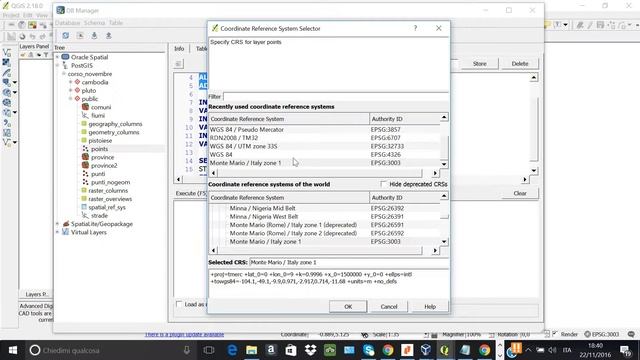640x360 pixels.
Task: Select WGS 84 / UTM zone 33S row
Action: click(x=324, y=146)
